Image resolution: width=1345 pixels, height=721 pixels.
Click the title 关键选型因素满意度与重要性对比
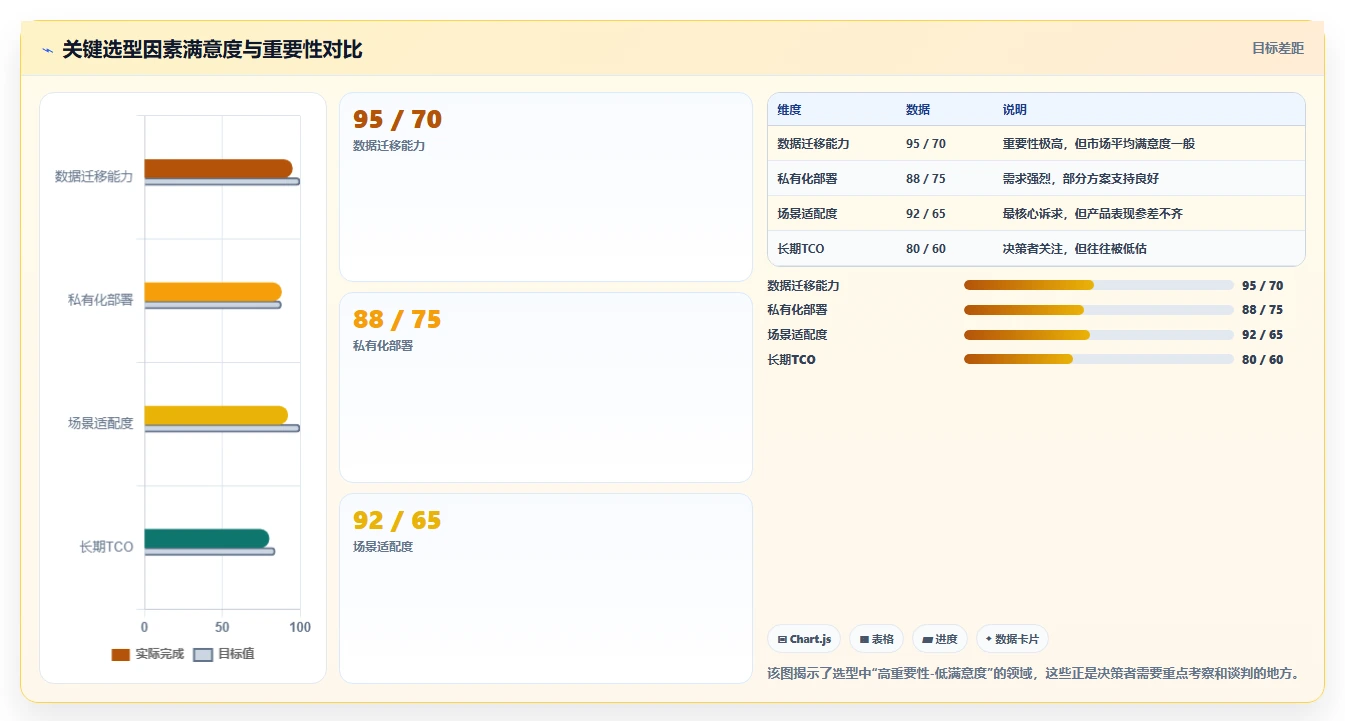pos(212,49)
